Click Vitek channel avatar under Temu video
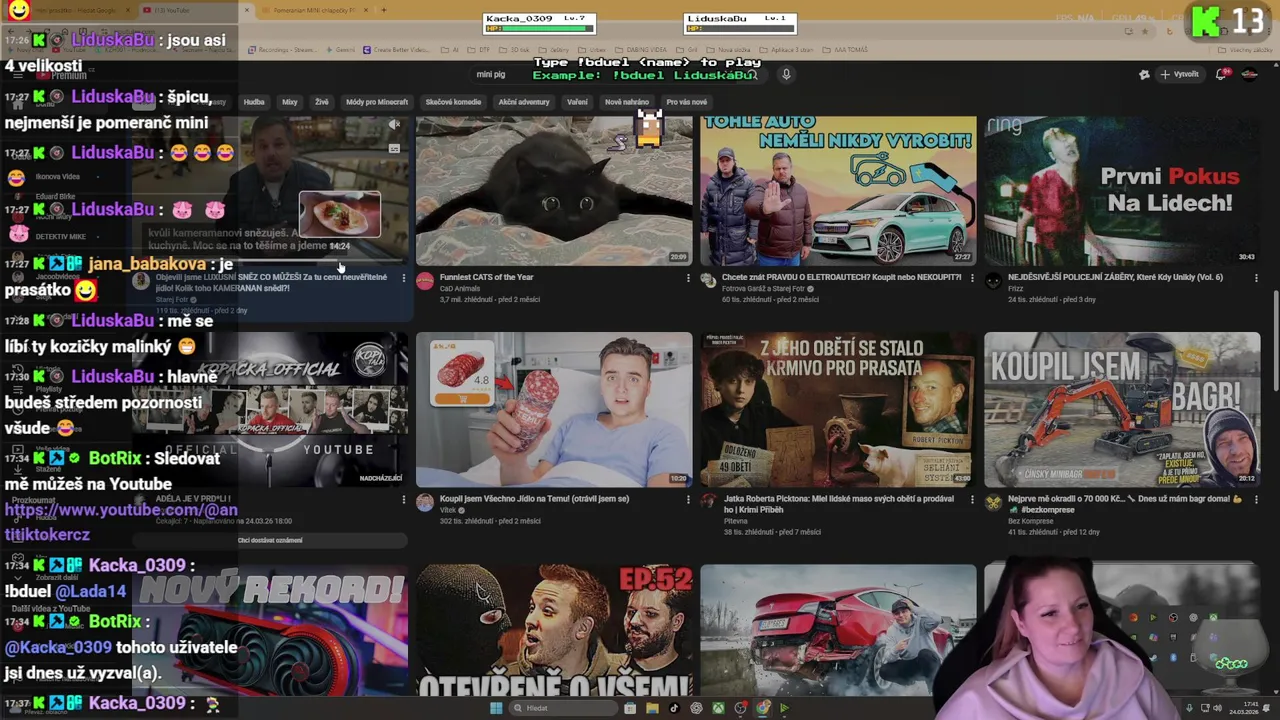This screenshot has height=720, width=1280. click(425, 501)
